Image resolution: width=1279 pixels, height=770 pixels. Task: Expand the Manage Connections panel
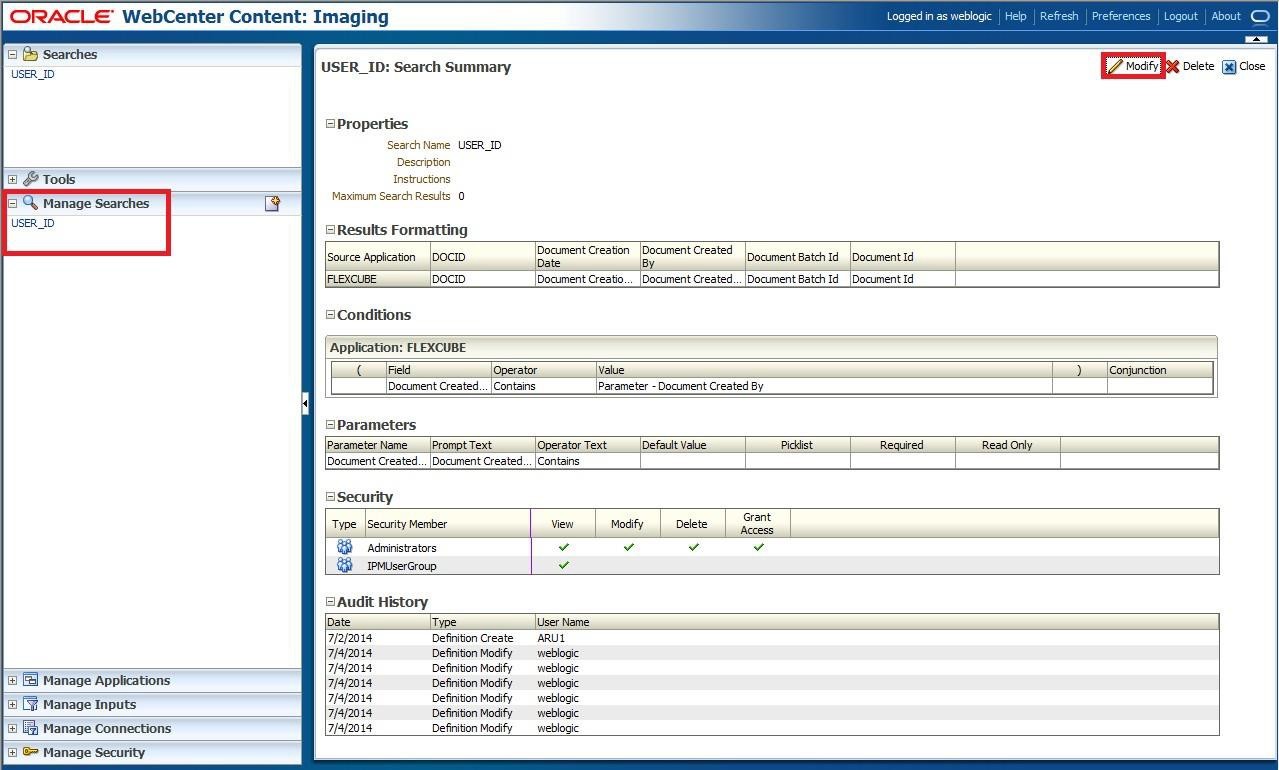(12, 729)
